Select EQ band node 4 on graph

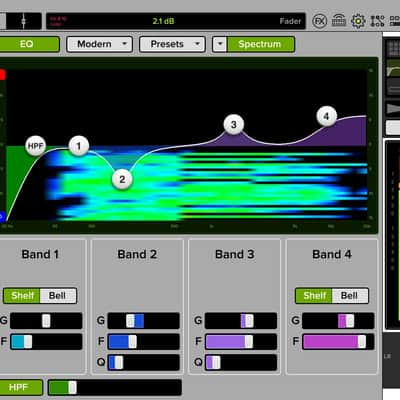coord(327,116)
